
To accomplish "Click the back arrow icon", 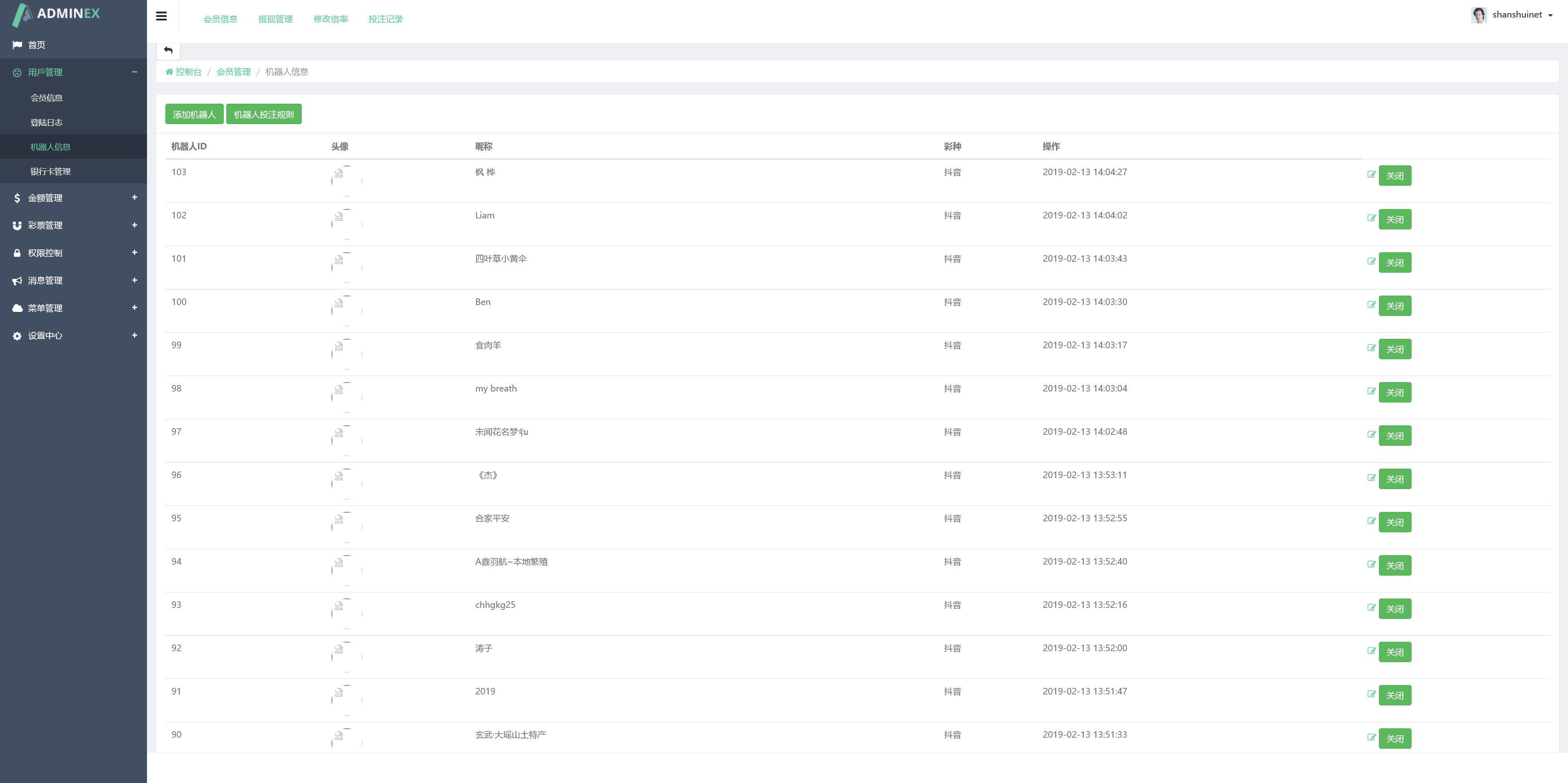I will point(169,50).
